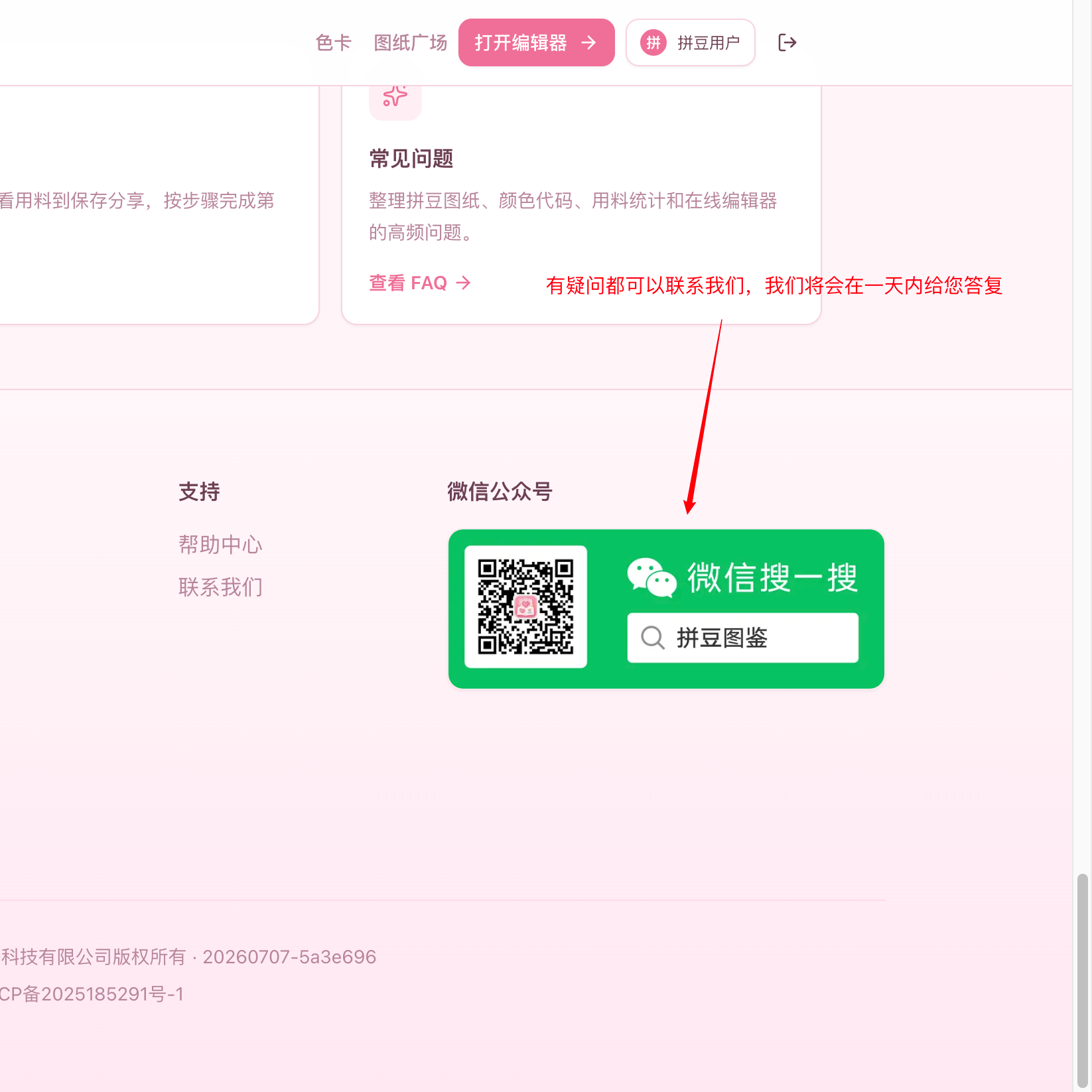1092x1092 pixels.
Task: Click the magnifier icon beside 拼豆图鉴
Action: click(653, 638)
